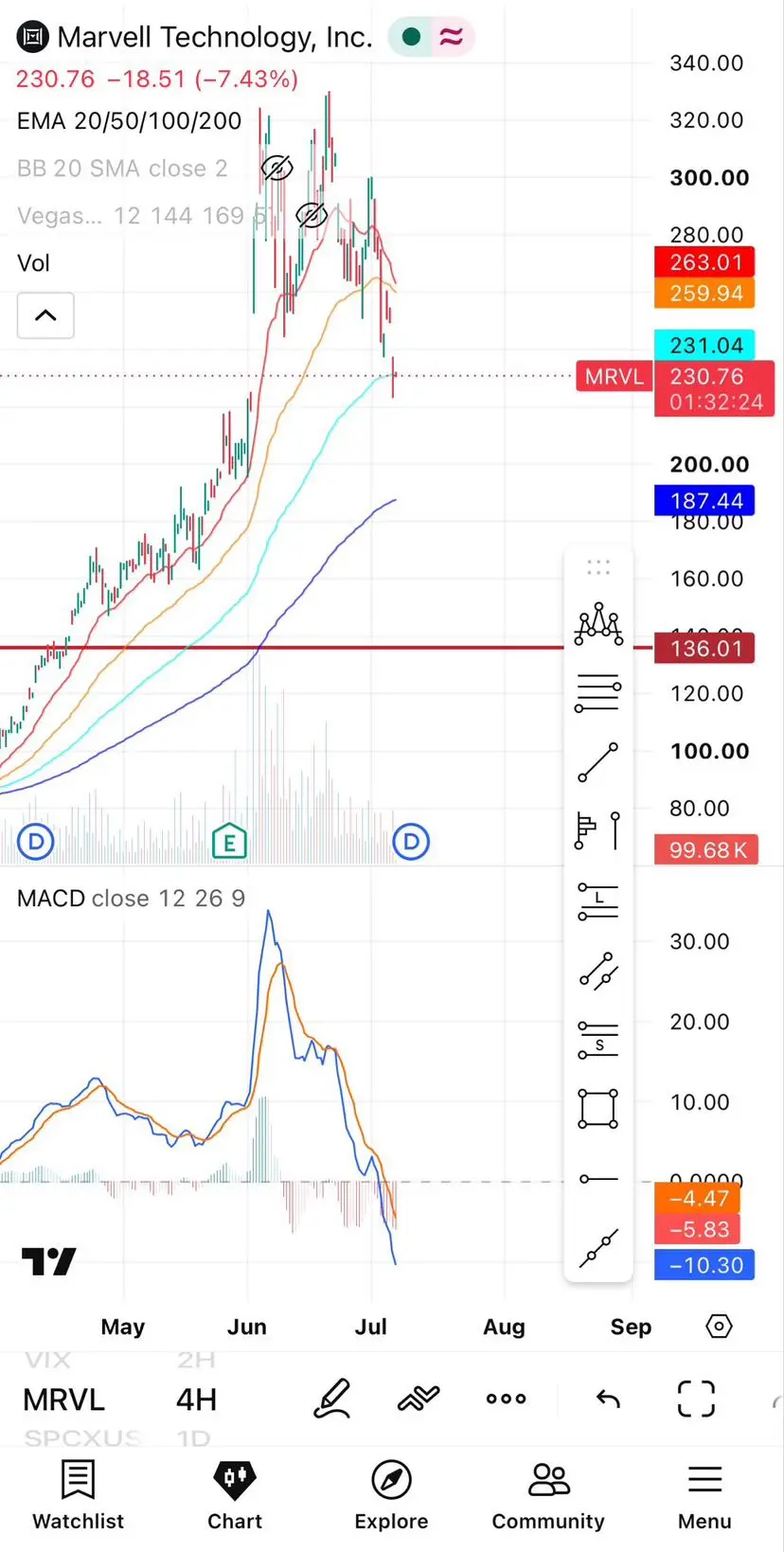The image size is (784, 1552).
Task: Select the trend line tool
Action: [598, 762]
